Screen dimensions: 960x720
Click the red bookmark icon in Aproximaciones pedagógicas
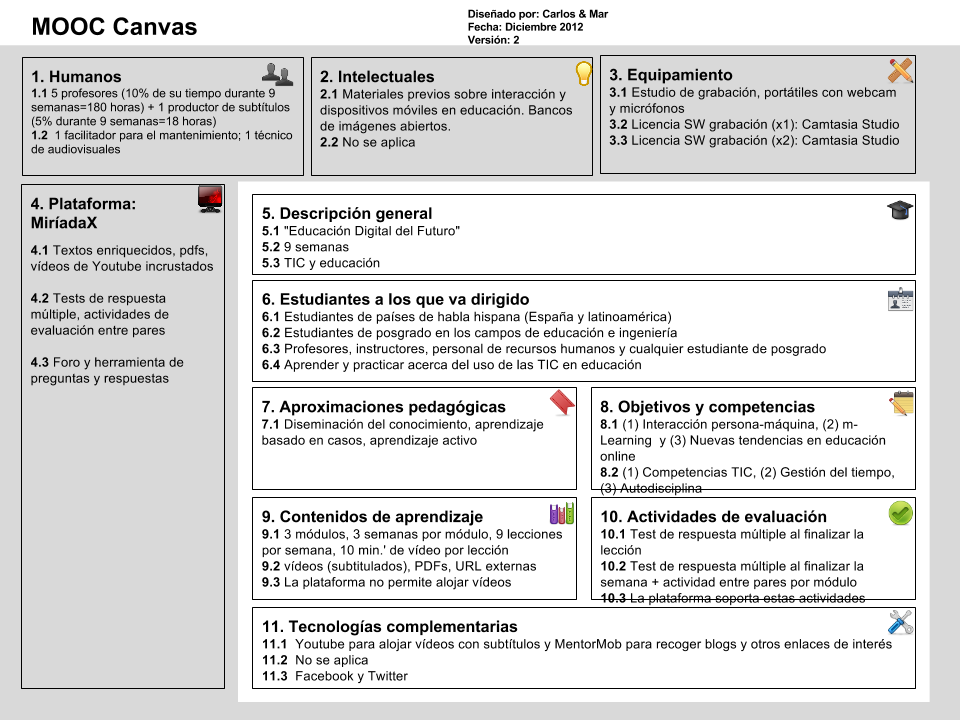click(x=562, y=403)
